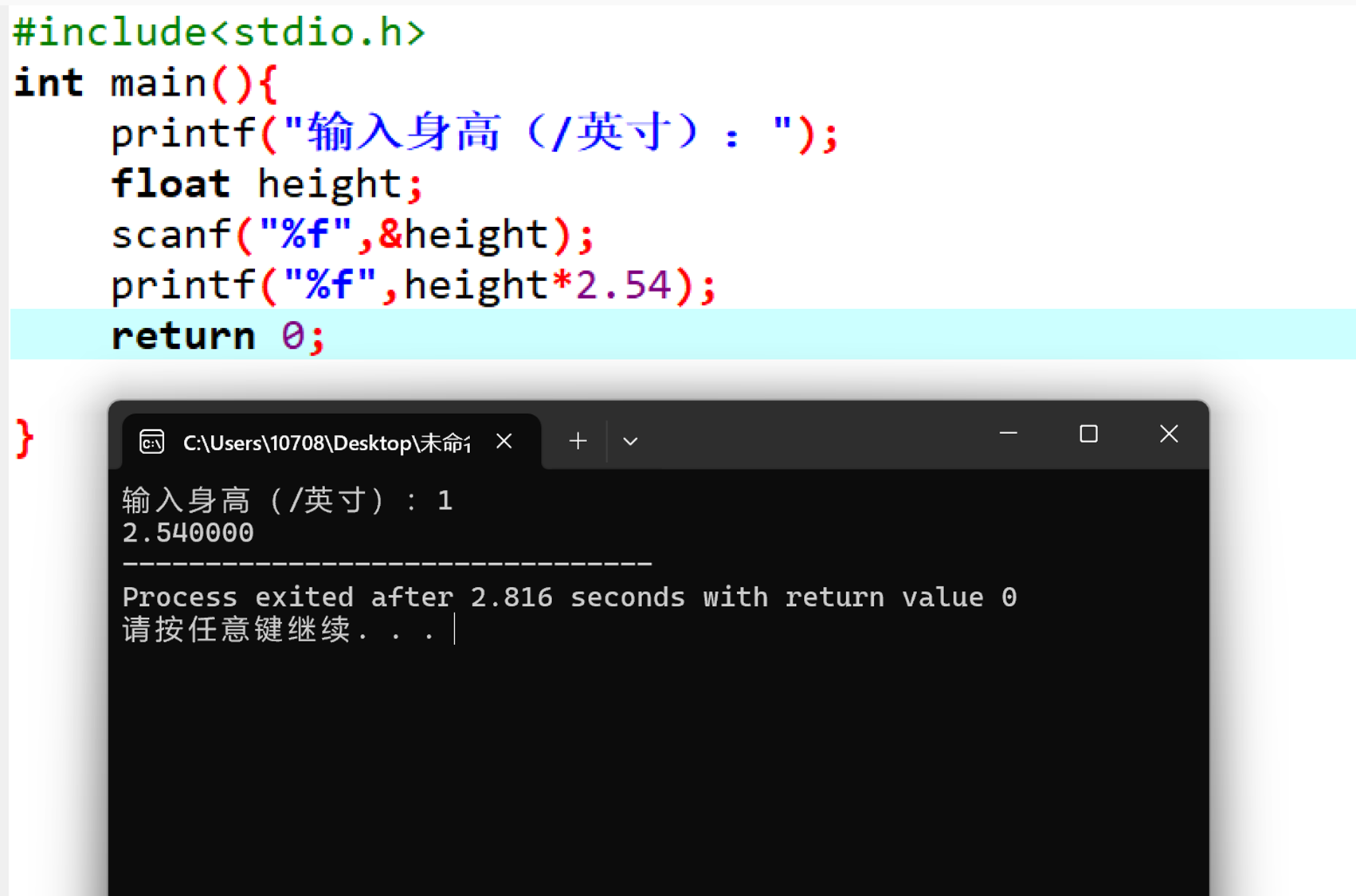
Task: Click the terminal tab console icon
Action: (x=151, y=441)
